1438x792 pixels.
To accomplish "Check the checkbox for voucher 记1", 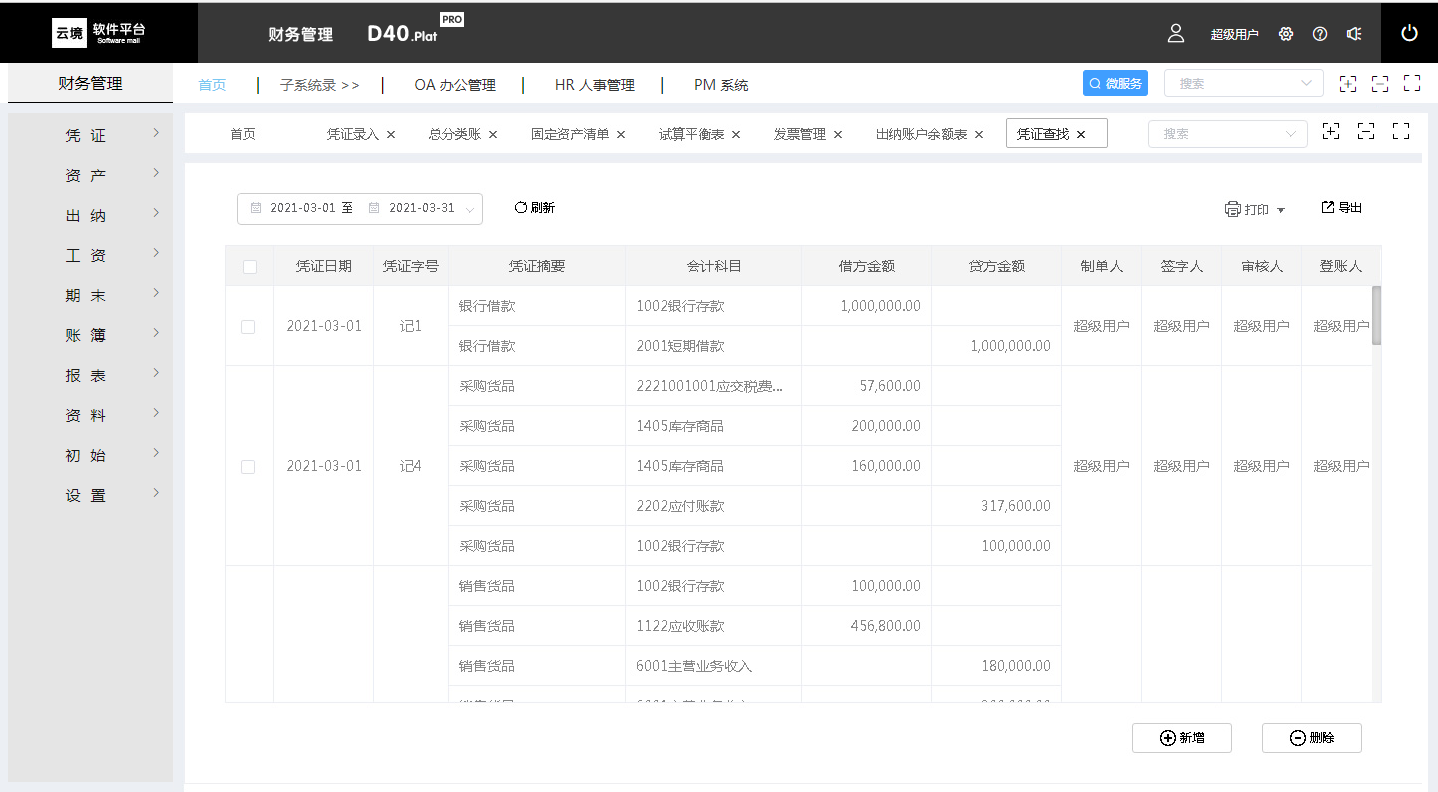I will click(x=248, y=327).
